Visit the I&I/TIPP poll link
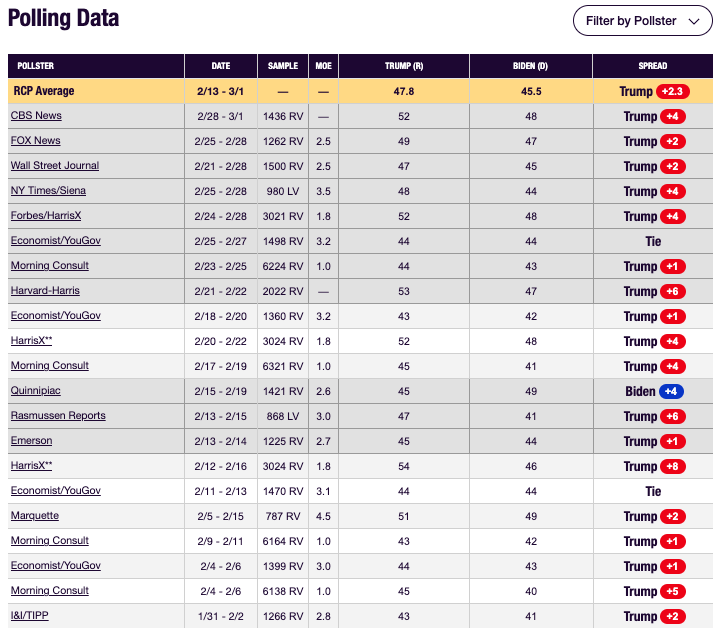The image size is (722, 628). pos(29,615)
